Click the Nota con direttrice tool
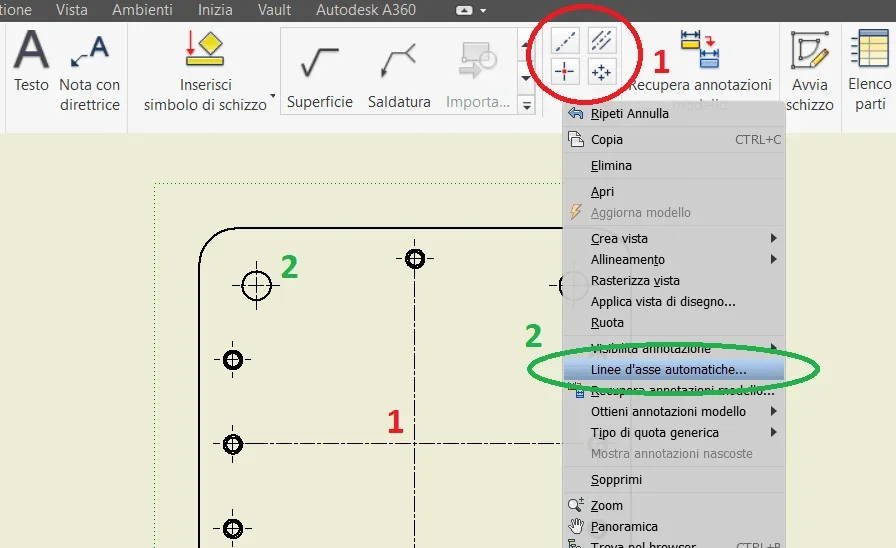896x548 pixels. coord(90,72)
